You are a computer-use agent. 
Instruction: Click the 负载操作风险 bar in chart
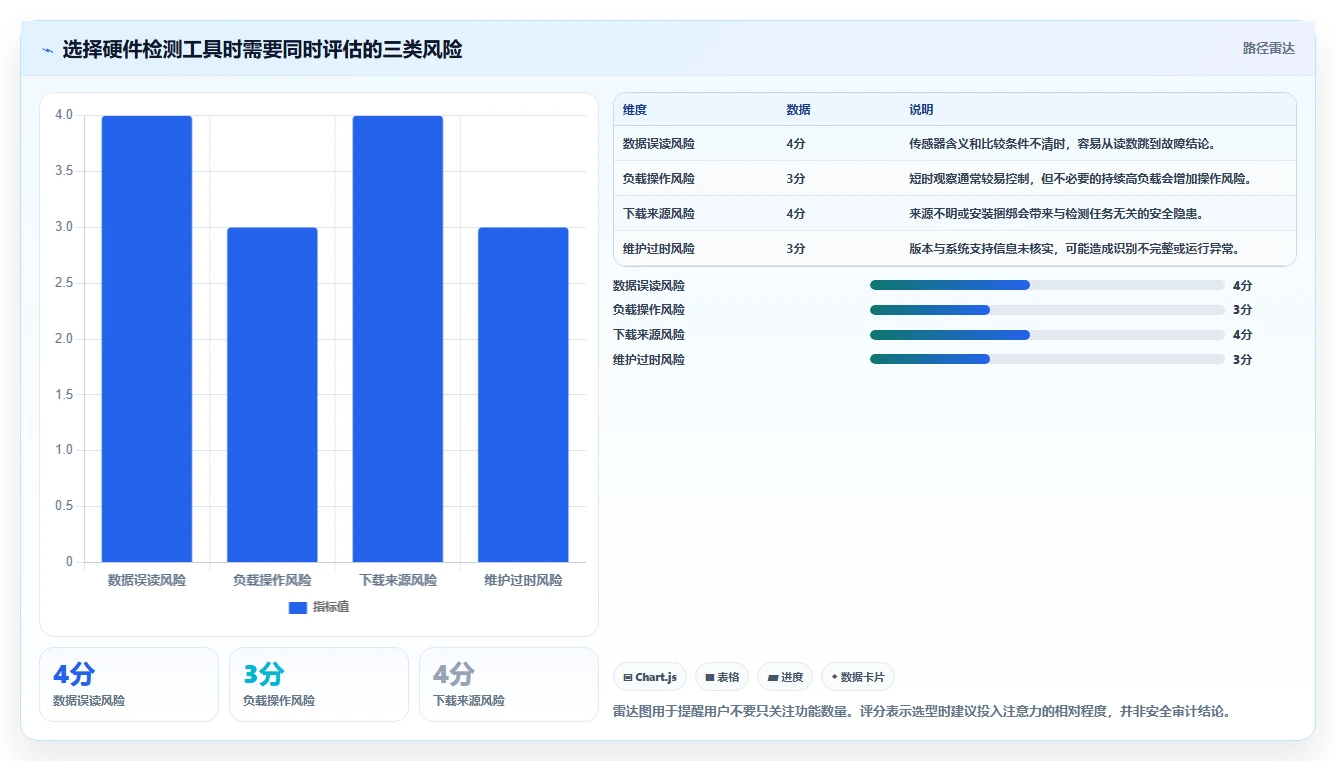272,395
